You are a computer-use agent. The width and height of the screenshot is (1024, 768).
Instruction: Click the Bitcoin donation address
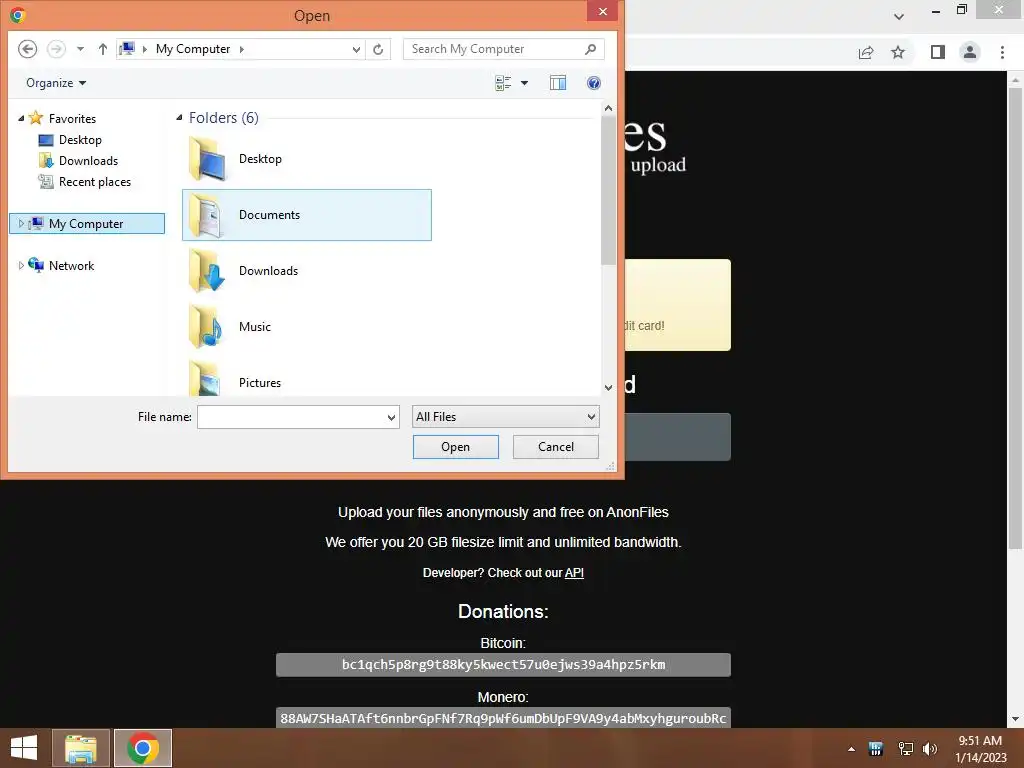click(x=503, y=665)
